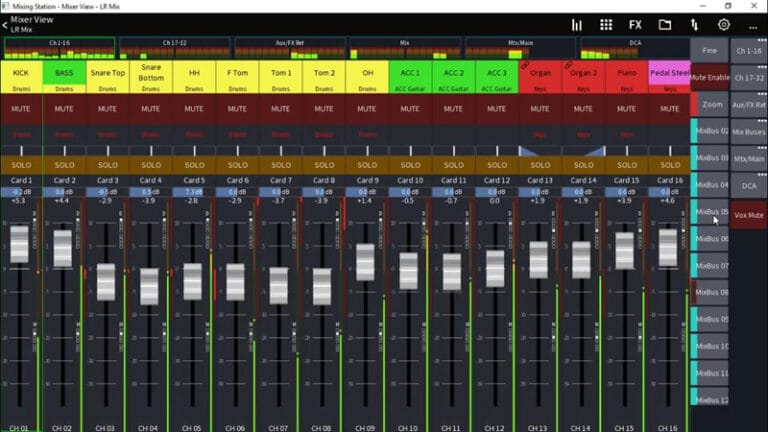Select the Mtx/Main meter bank tab

pos(520,48)
